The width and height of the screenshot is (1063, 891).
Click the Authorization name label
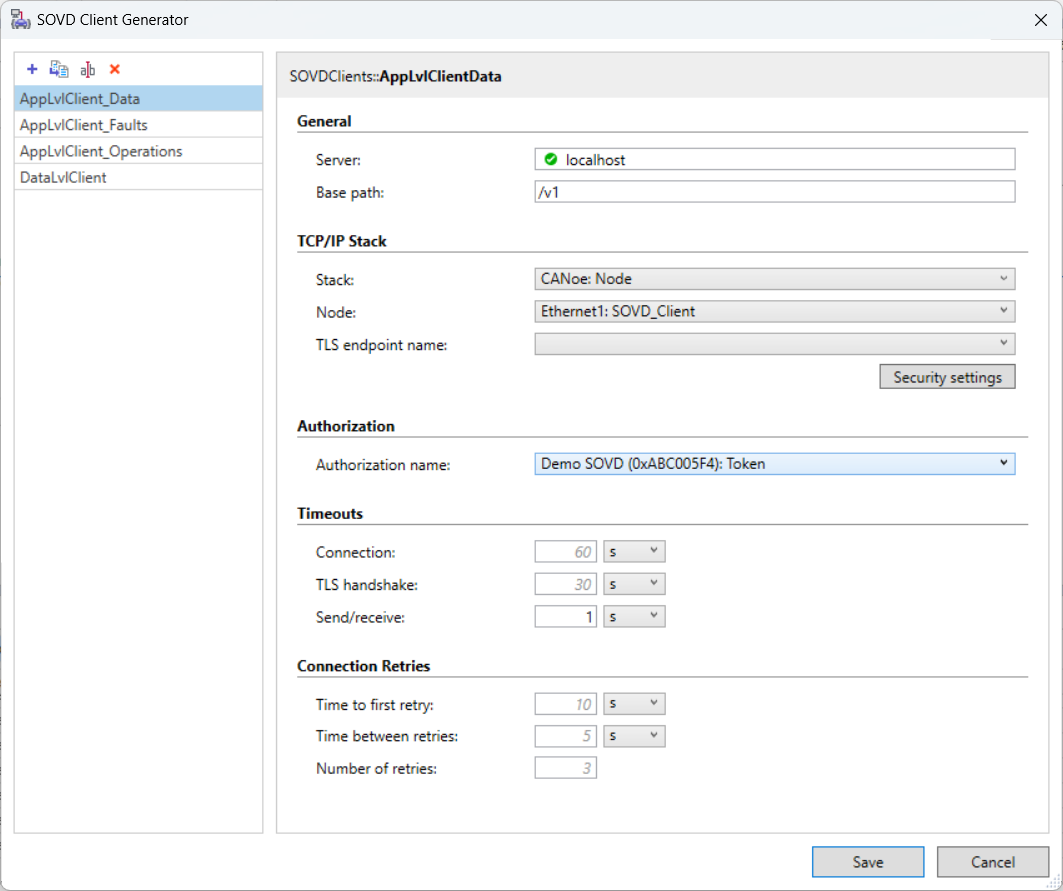(383, 465)
